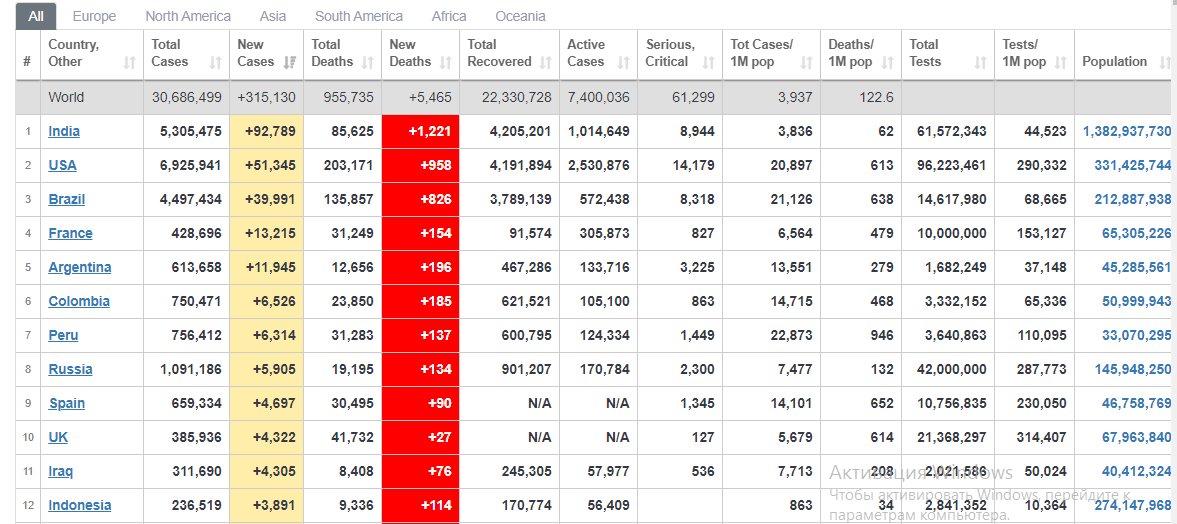Click sort arrows icon beside Total Tests
Image resolution: width=1177 pixels, height=524 pixels.
pos(980,63)
